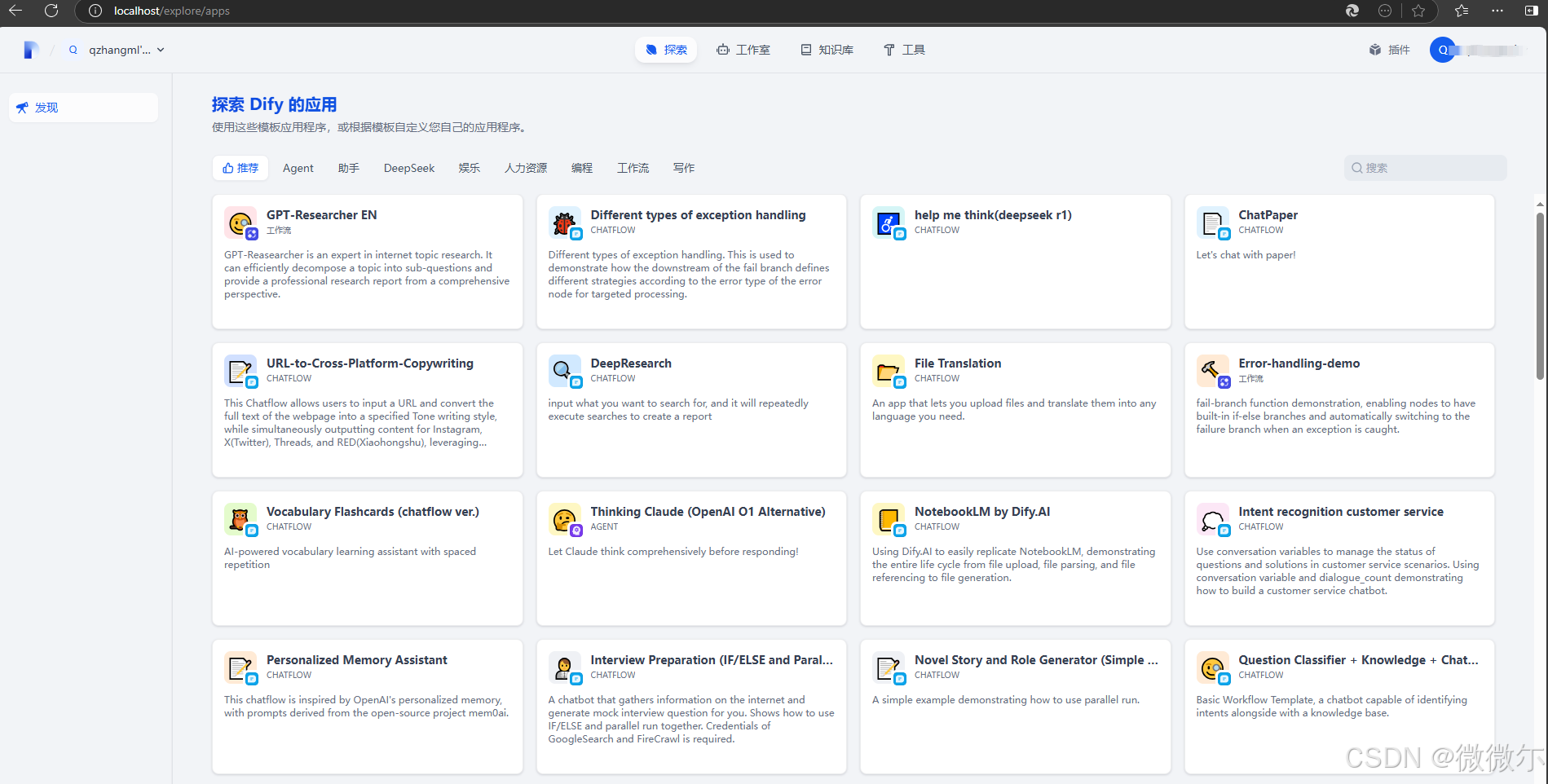Click the Dify logo icon
This screenshot has width=1548, height=784.
tap(31, 50)
